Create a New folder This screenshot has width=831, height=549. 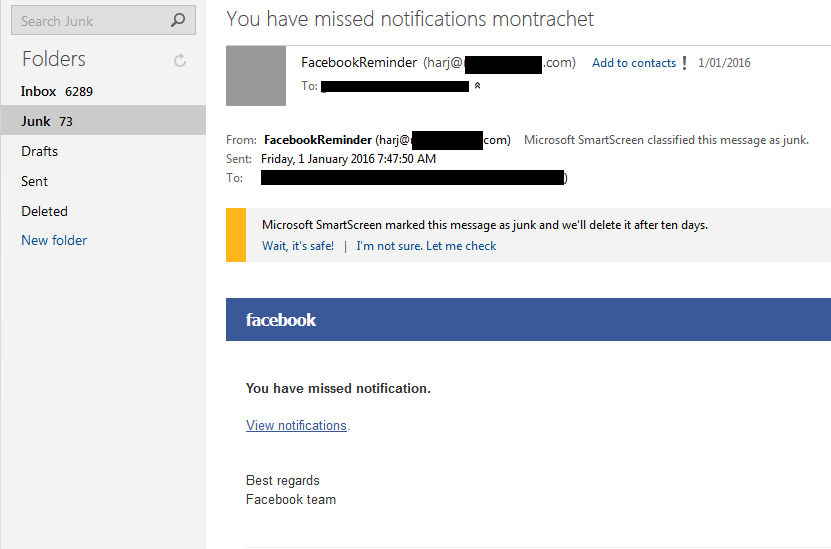click(x=54, y=240)
